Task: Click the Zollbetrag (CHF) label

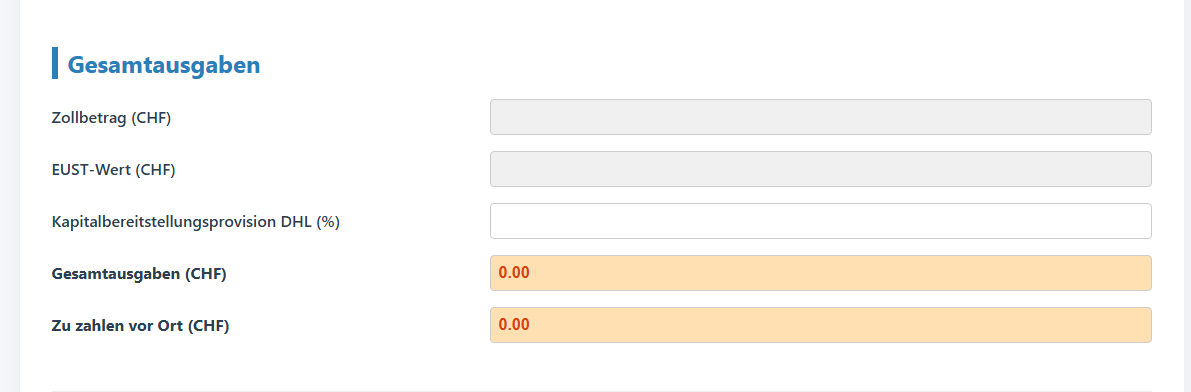Action: click(111, 119)
